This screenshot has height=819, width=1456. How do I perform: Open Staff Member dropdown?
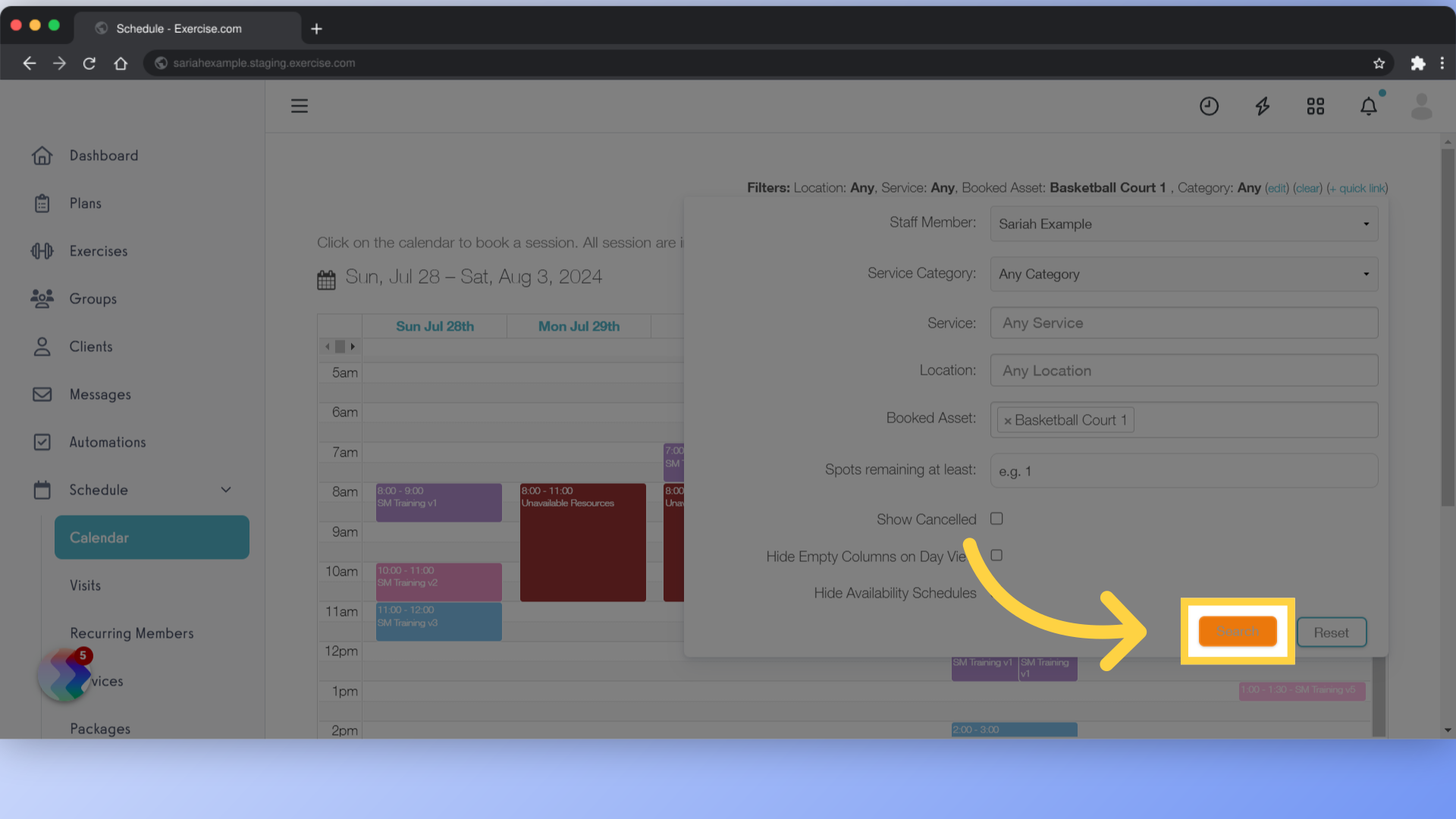(1184, 224)
